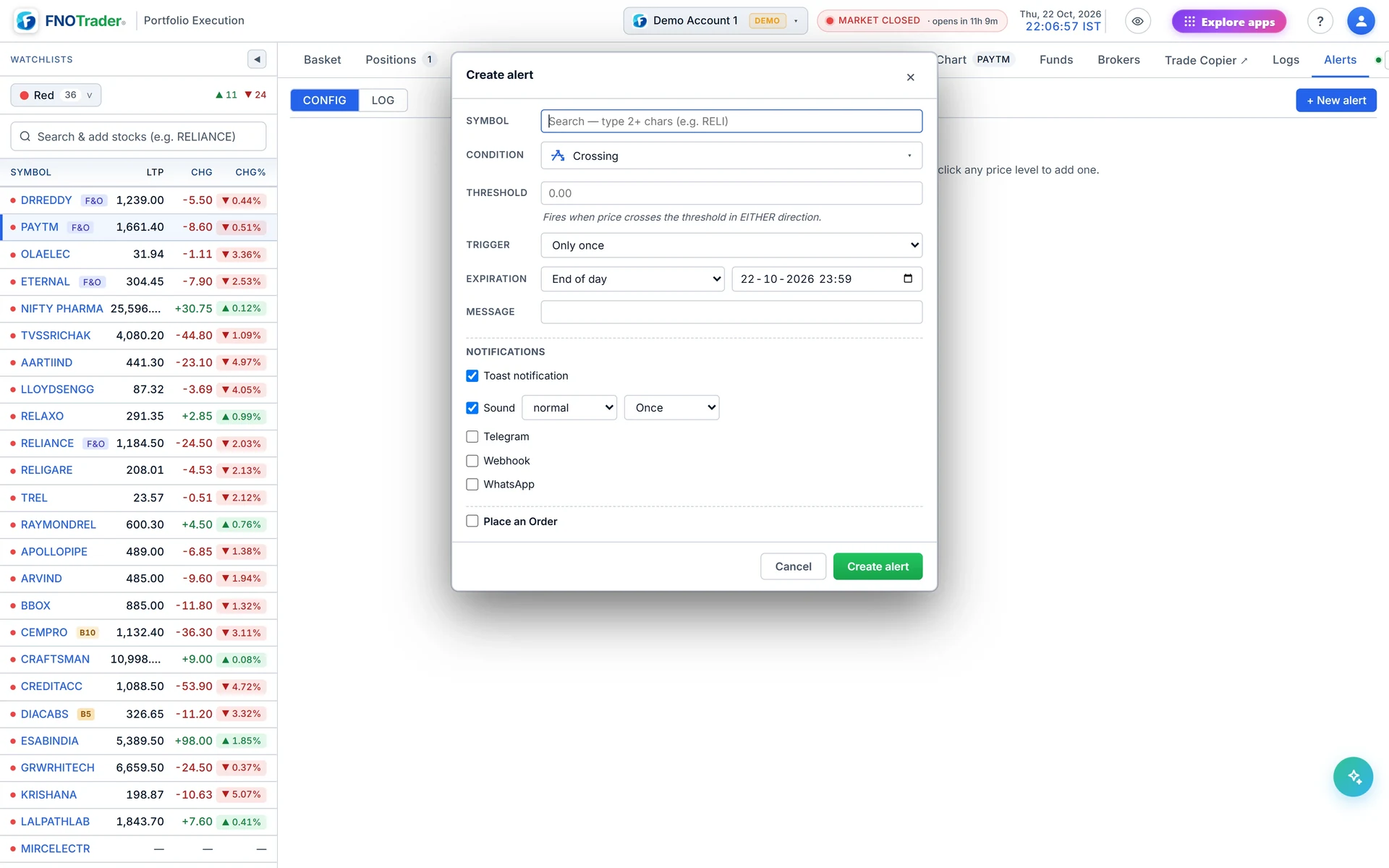Uncheck the Sound checkbox
This screenshot has height=868, width=1389.
(x=472, y=408)
